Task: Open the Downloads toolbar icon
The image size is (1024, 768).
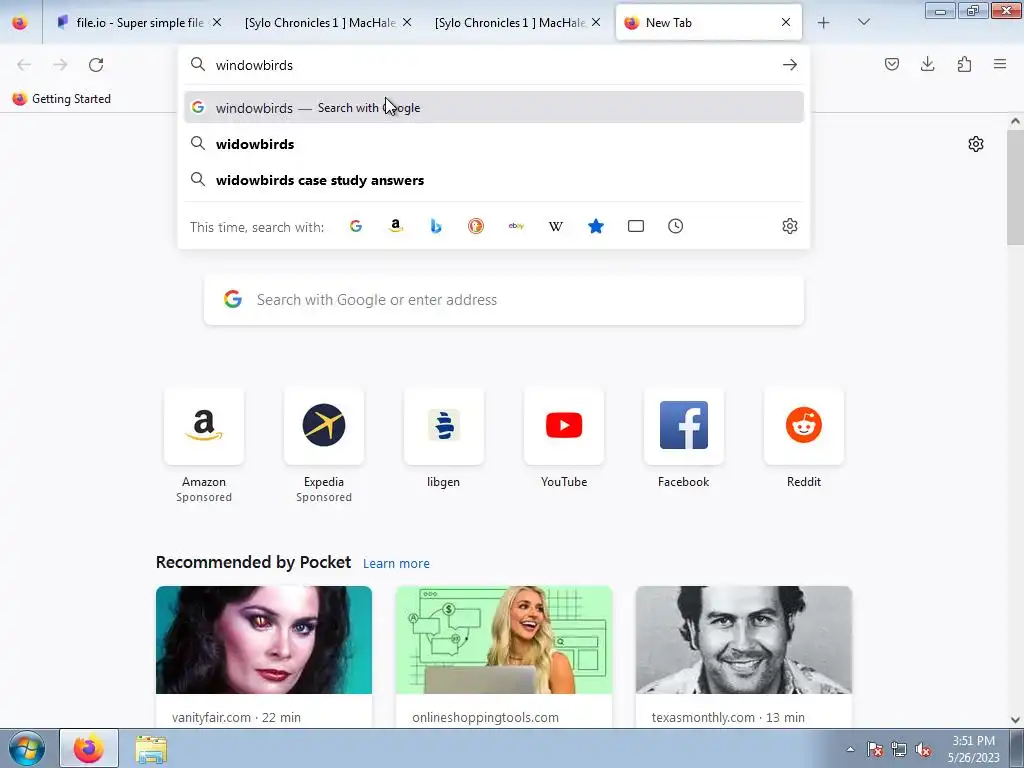Action: tap(927, 64)
